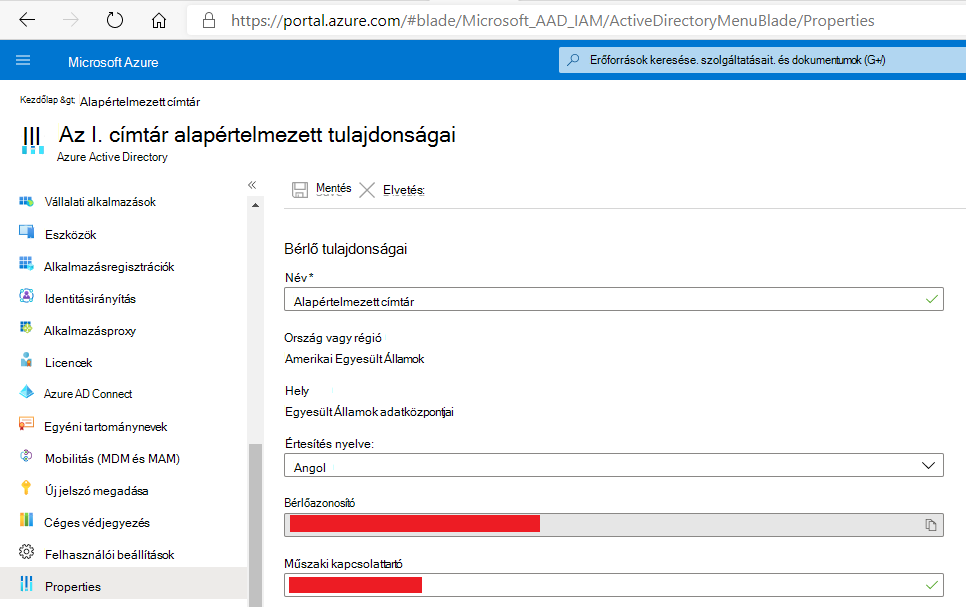The height and width of the screenshot is (607, 966).
Task: Open the Azure hamburger menu
Action: (23, 60)
